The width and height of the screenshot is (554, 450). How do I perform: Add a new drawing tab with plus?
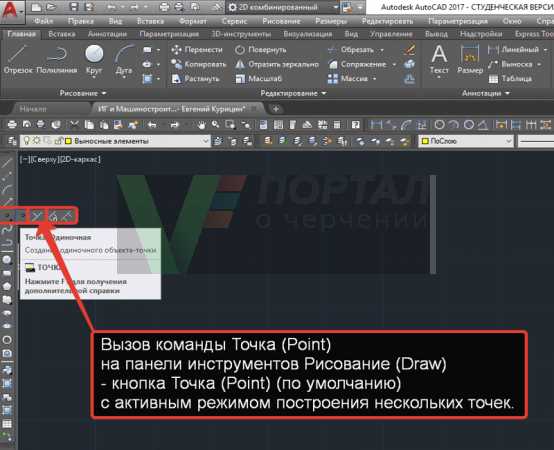(x=276, y=109)
